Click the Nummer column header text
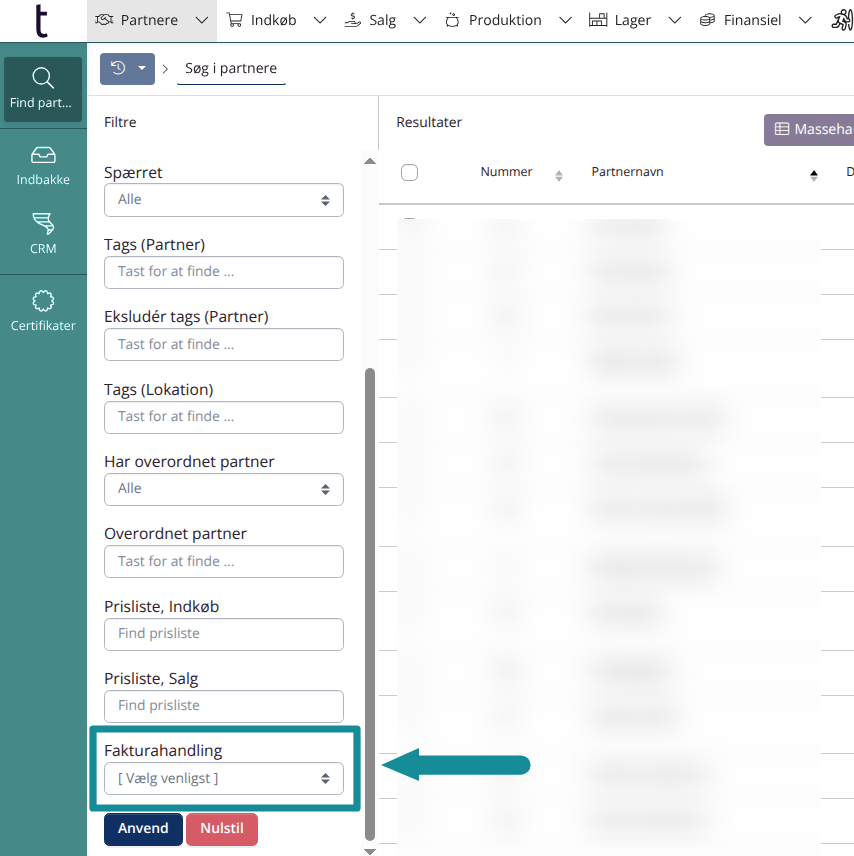This screenshot has width=854, height=856. click(x=506, y=172)
